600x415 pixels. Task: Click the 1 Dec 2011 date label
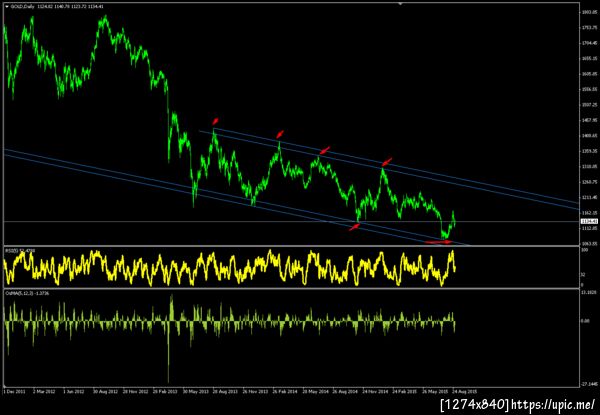tap(15, 392)
